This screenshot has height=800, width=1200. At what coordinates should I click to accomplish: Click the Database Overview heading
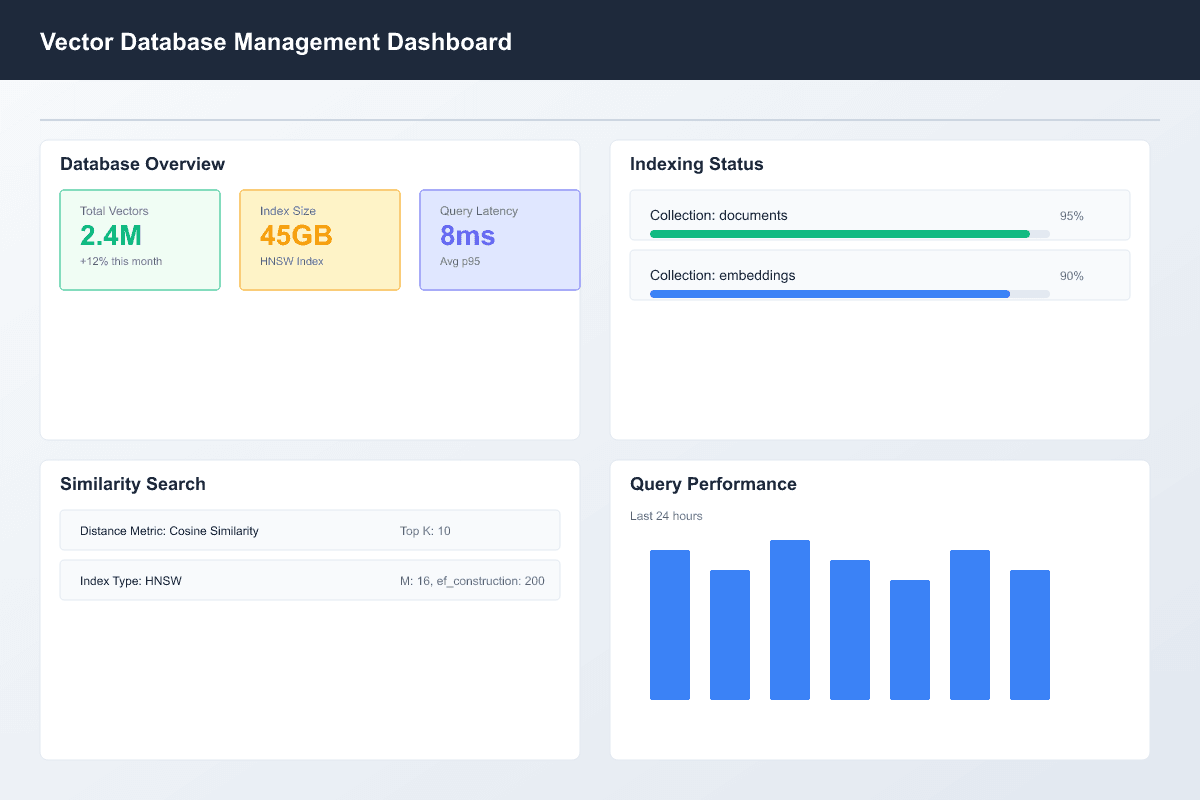click(142, 164)
